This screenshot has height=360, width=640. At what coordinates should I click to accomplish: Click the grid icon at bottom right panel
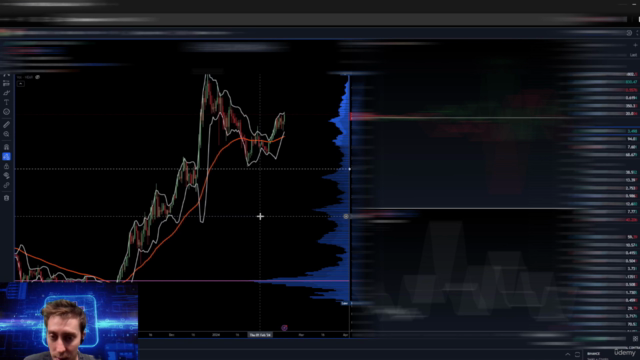635,339
